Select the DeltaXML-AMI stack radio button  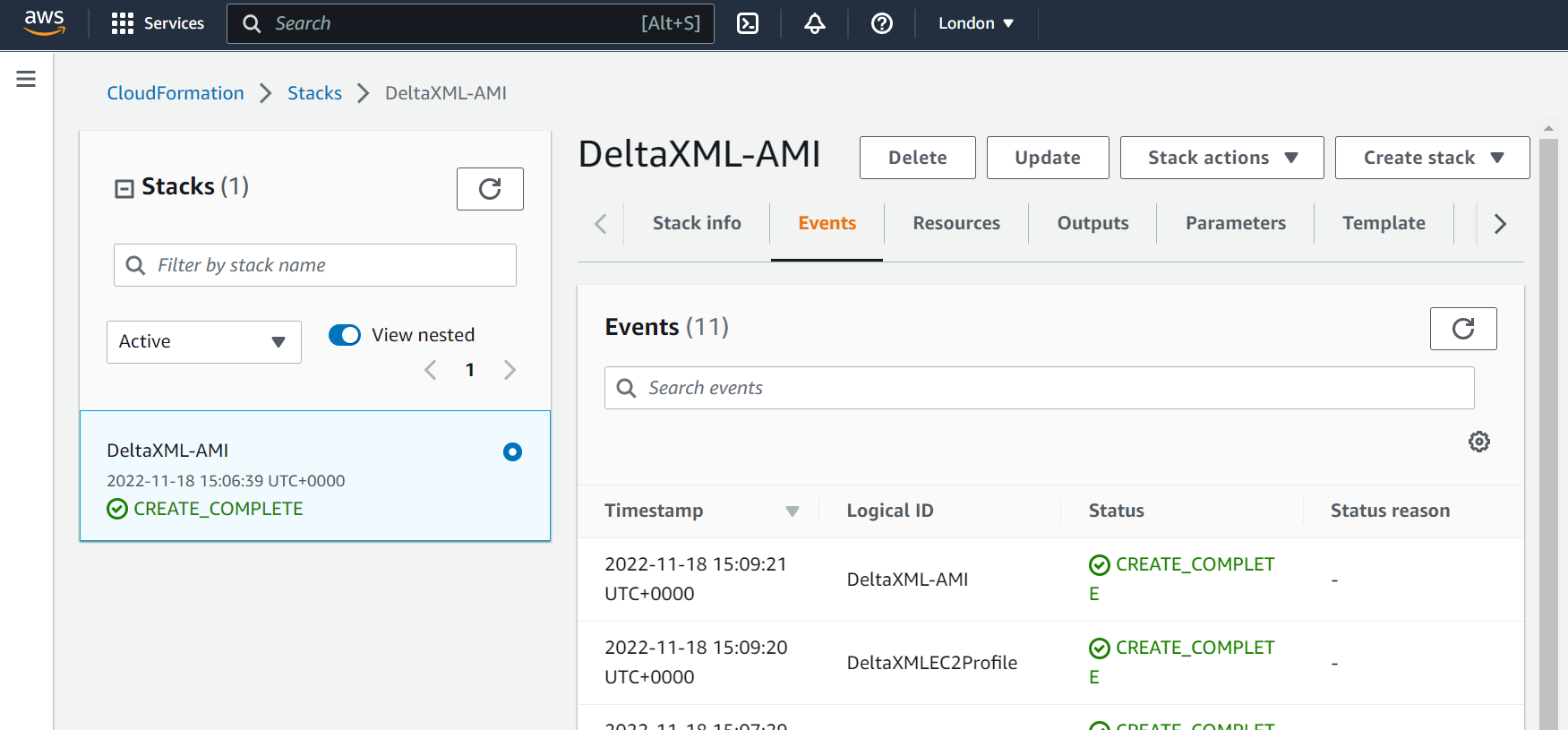point(512,451)
